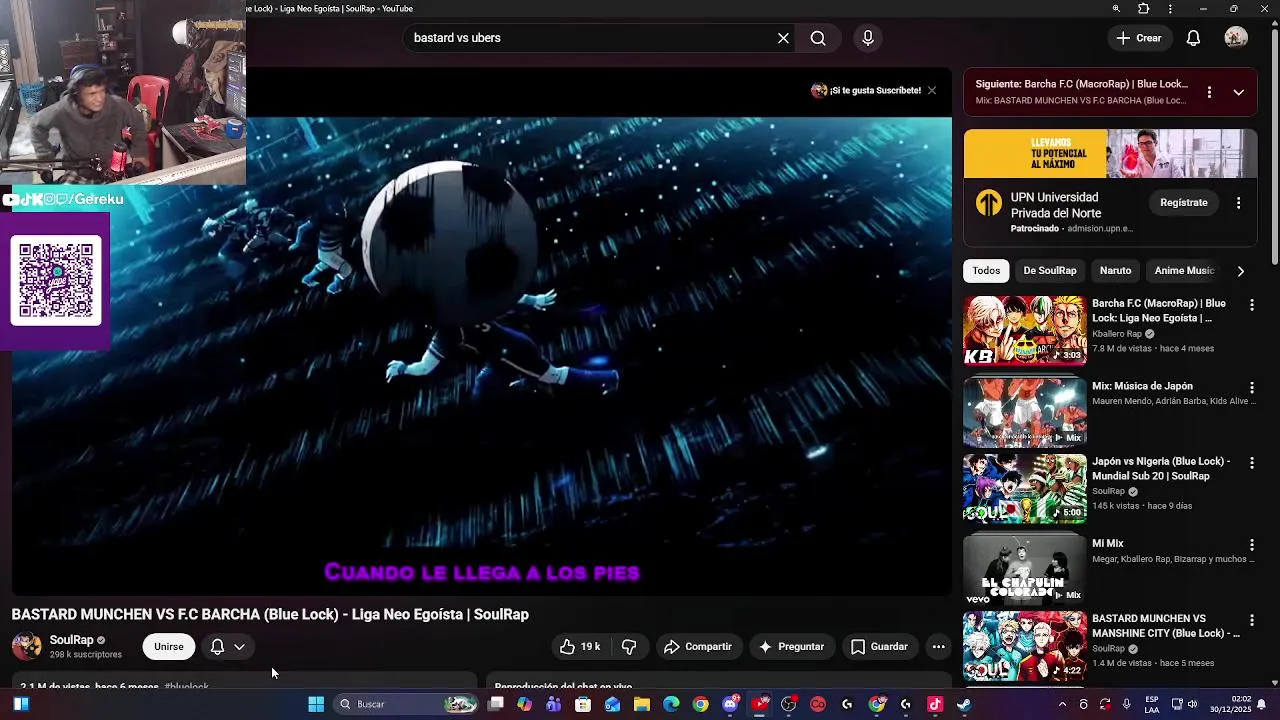
Task: Open browser extensions puzzle icon
Action: click(x=1144, y=9)
